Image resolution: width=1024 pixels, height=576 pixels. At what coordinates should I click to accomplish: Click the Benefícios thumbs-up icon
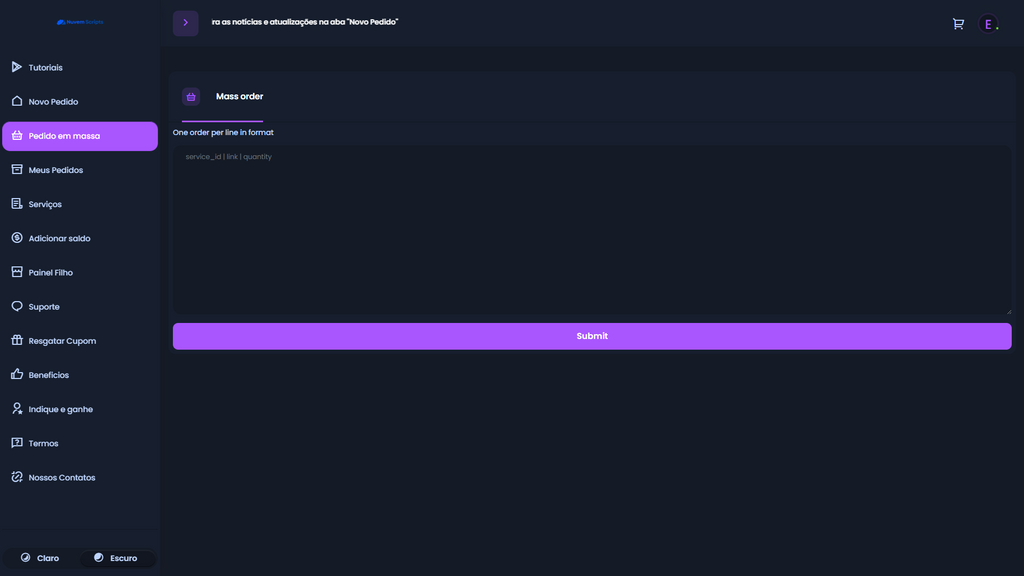pos(17,374)
